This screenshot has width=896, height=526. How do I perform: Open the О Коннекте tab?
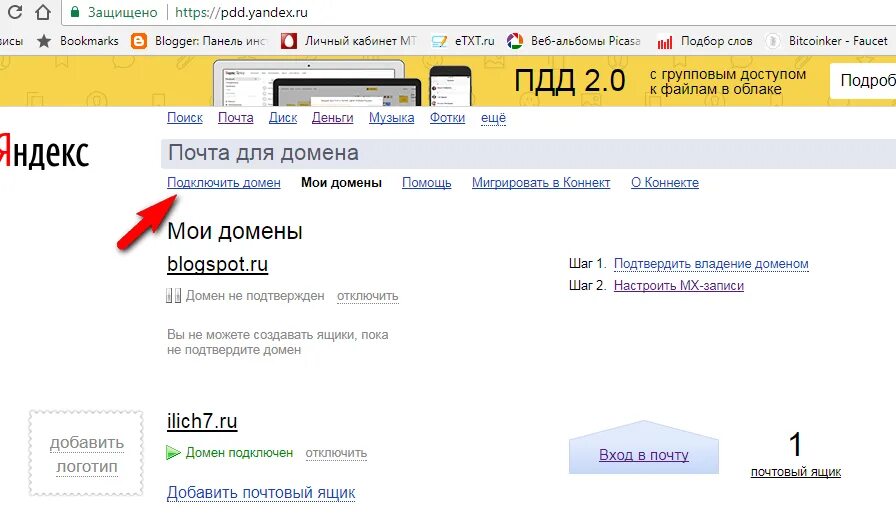[665, 183]
